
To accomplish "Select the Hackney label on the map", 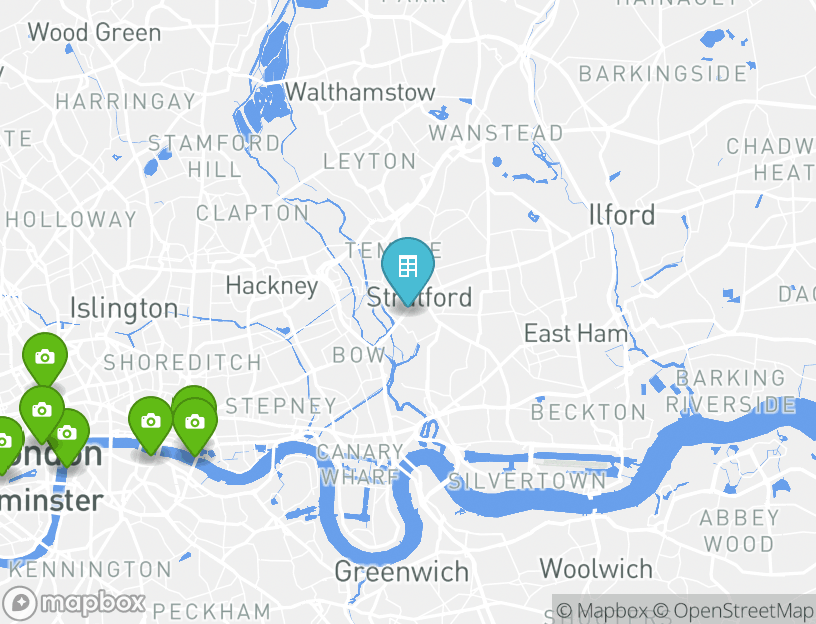I will 272,286.
